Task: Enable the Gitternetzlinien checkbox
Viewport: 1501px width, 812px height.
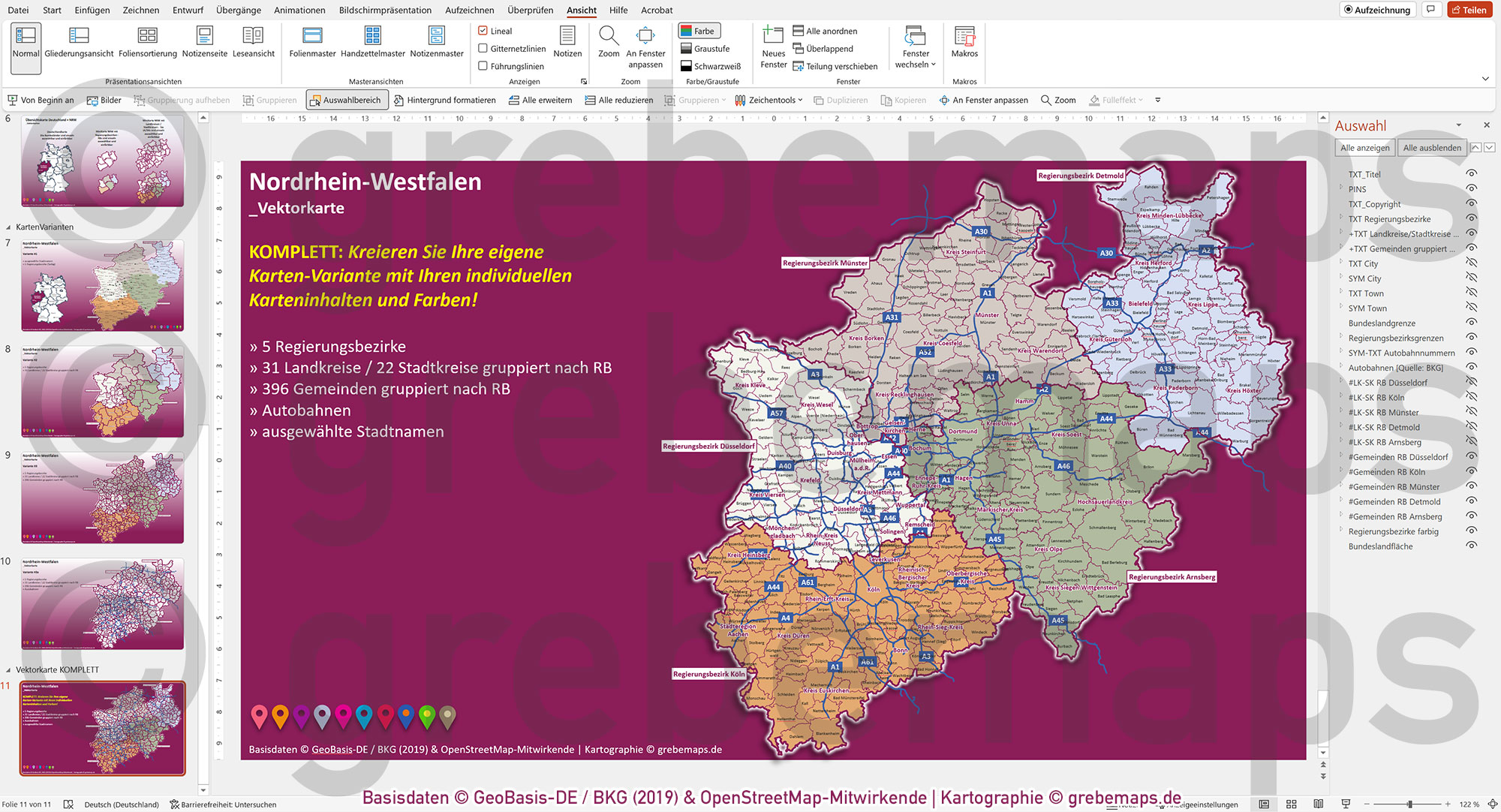Action: [483, 47]
